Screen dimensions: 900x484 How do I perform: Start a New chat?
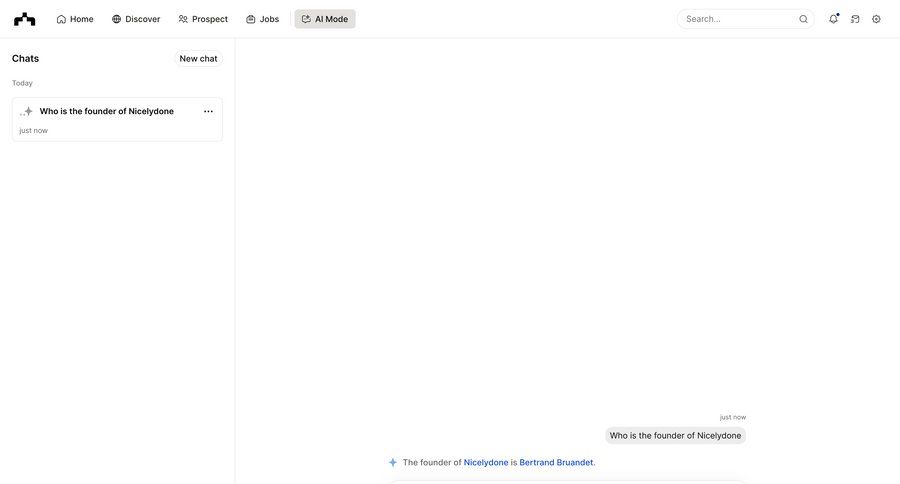(198, 59)
